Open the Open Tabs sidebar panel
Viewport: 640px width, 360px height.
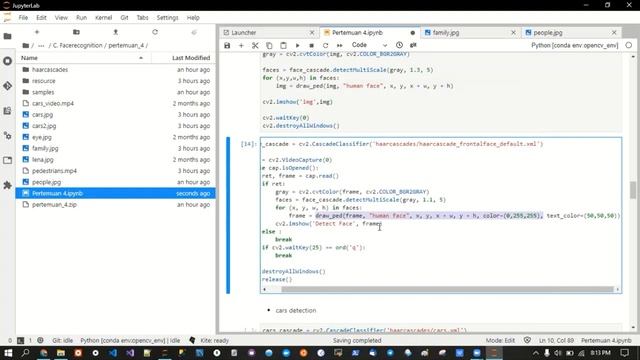(7, 160)
